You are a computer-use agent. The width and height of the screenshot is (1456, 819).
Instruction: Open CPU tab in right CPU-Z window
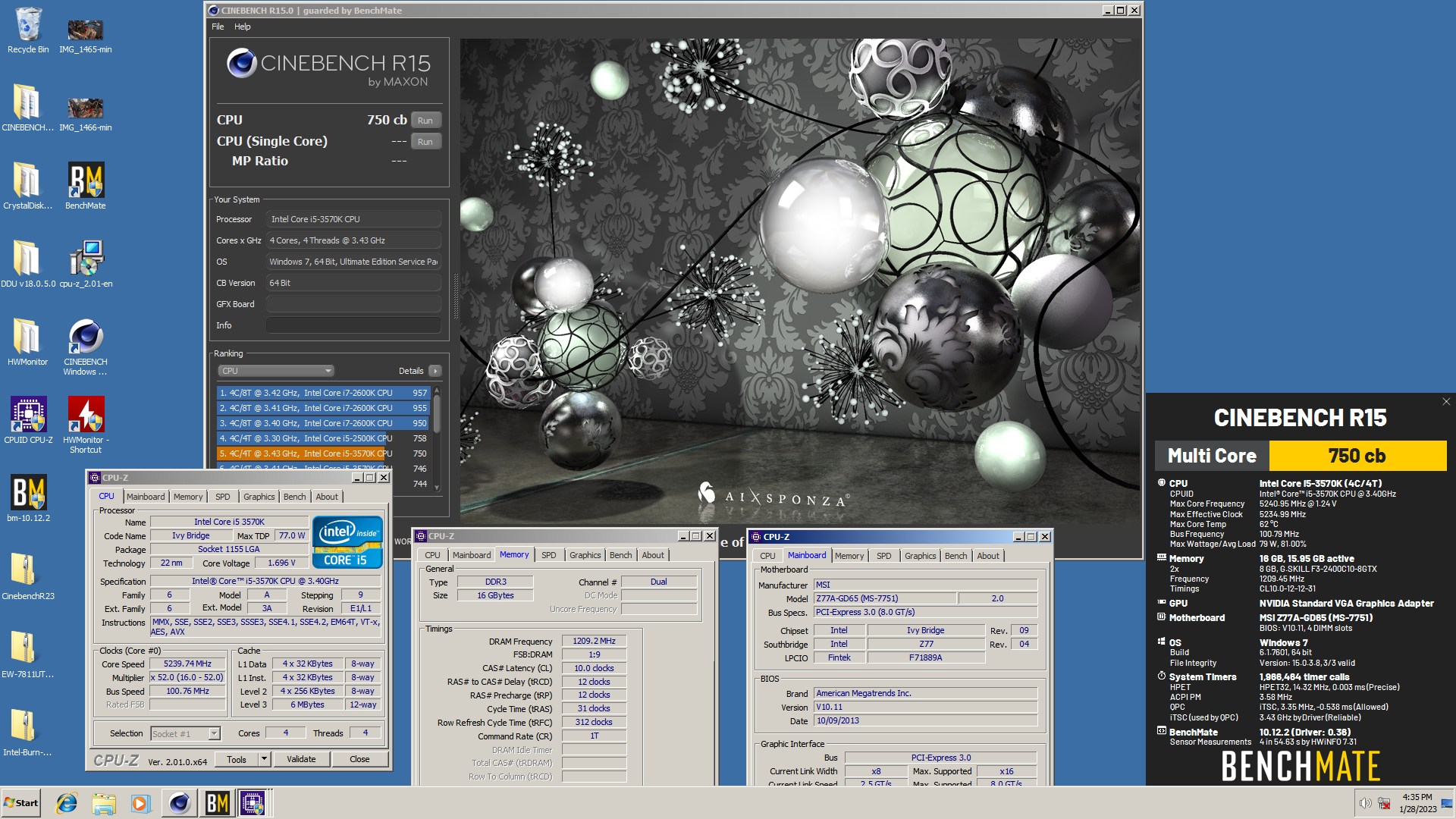click(767, 556)
